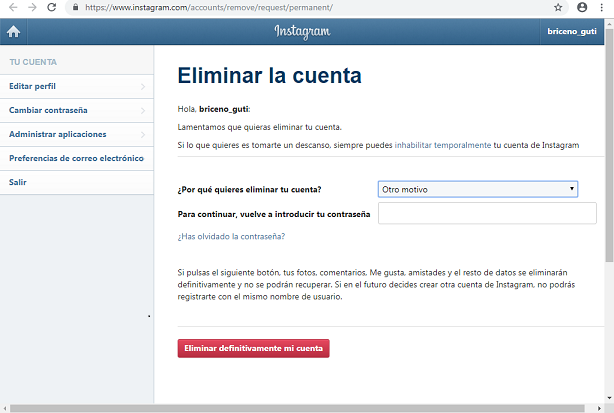Click the chevron next to Editar perfil
This screenshot has width=614, height=413.
(143, 87)
